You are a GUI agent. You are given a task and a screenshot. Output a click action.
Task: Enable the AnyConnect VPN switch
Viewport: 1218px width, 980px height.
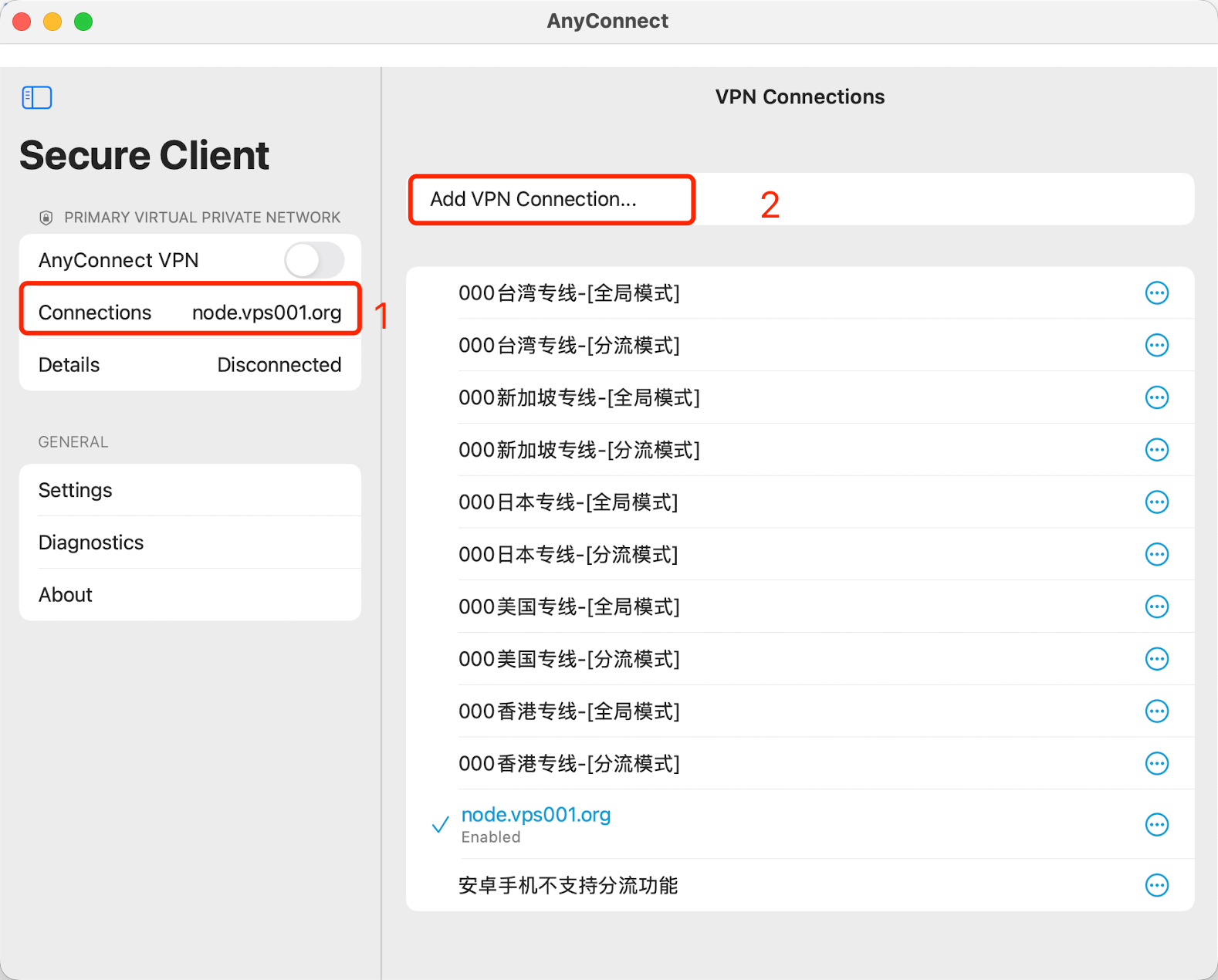(313, 260)
